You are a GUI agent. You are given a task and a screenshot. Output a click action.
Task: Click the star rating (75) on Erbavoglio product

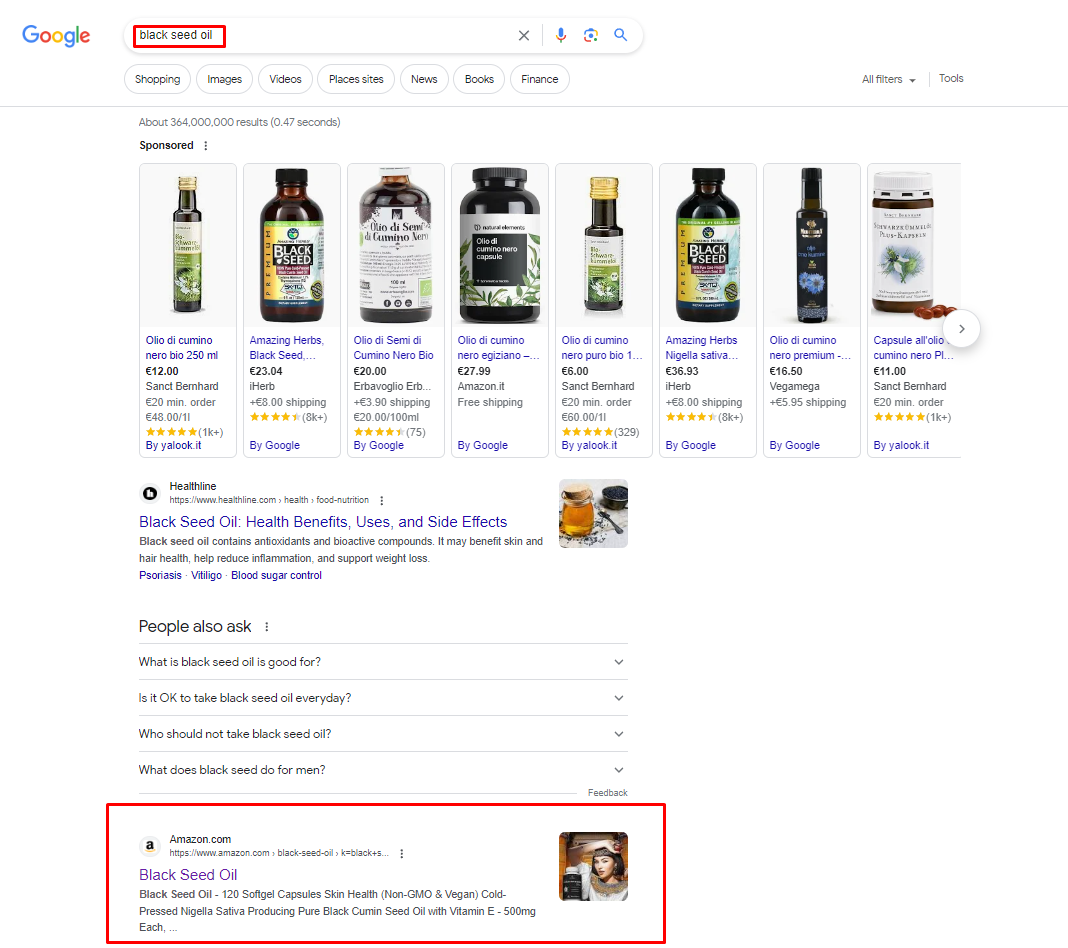[x=390, y=432]
